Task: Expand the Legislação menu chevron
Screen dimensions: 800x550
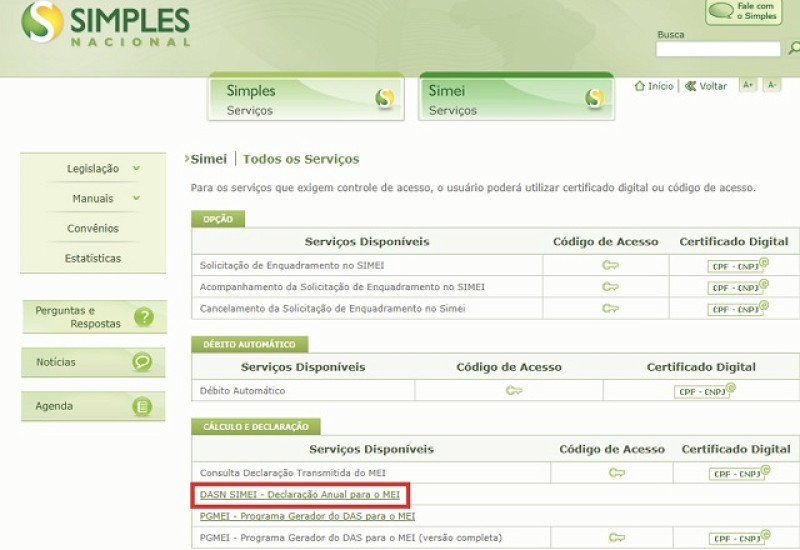Action: click(x=136, y=168)
